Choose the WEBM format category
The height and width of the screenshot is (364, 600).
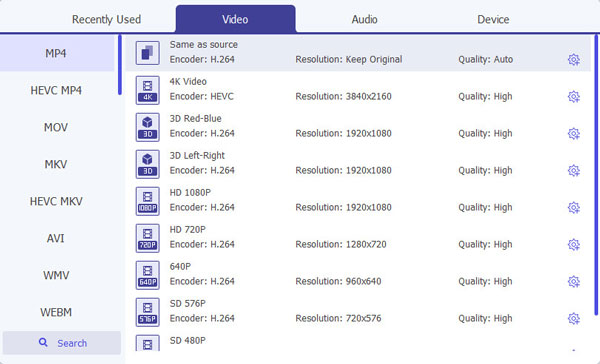56,312
